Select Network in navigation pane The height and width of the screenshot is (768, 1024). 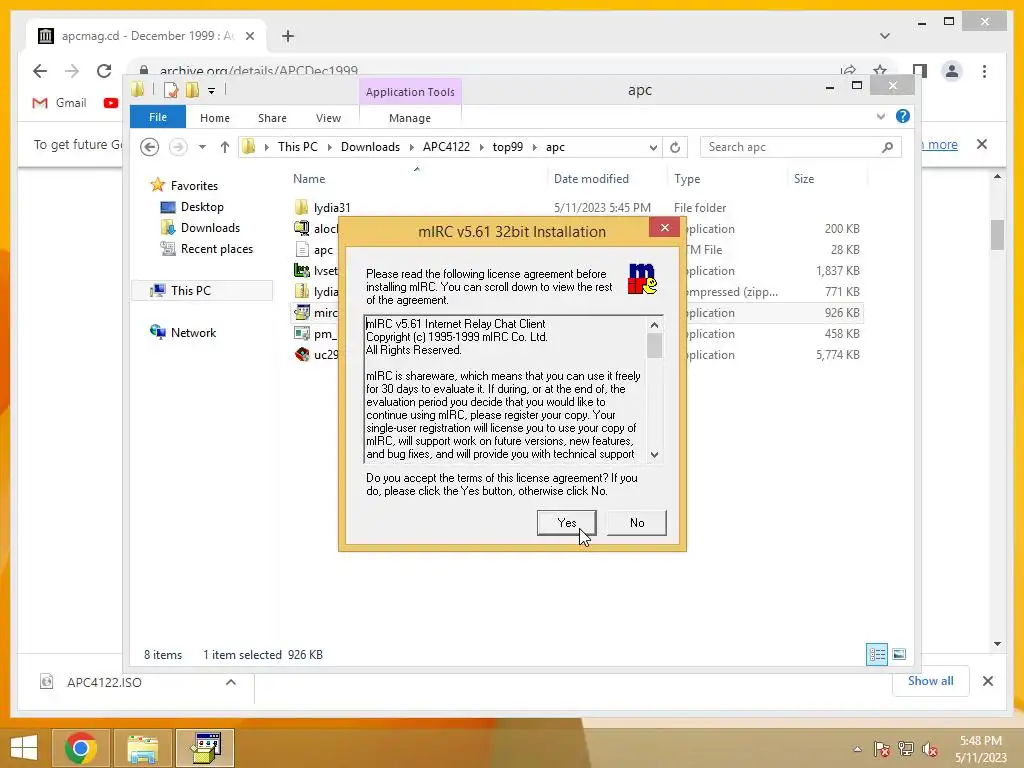(193, 332)
